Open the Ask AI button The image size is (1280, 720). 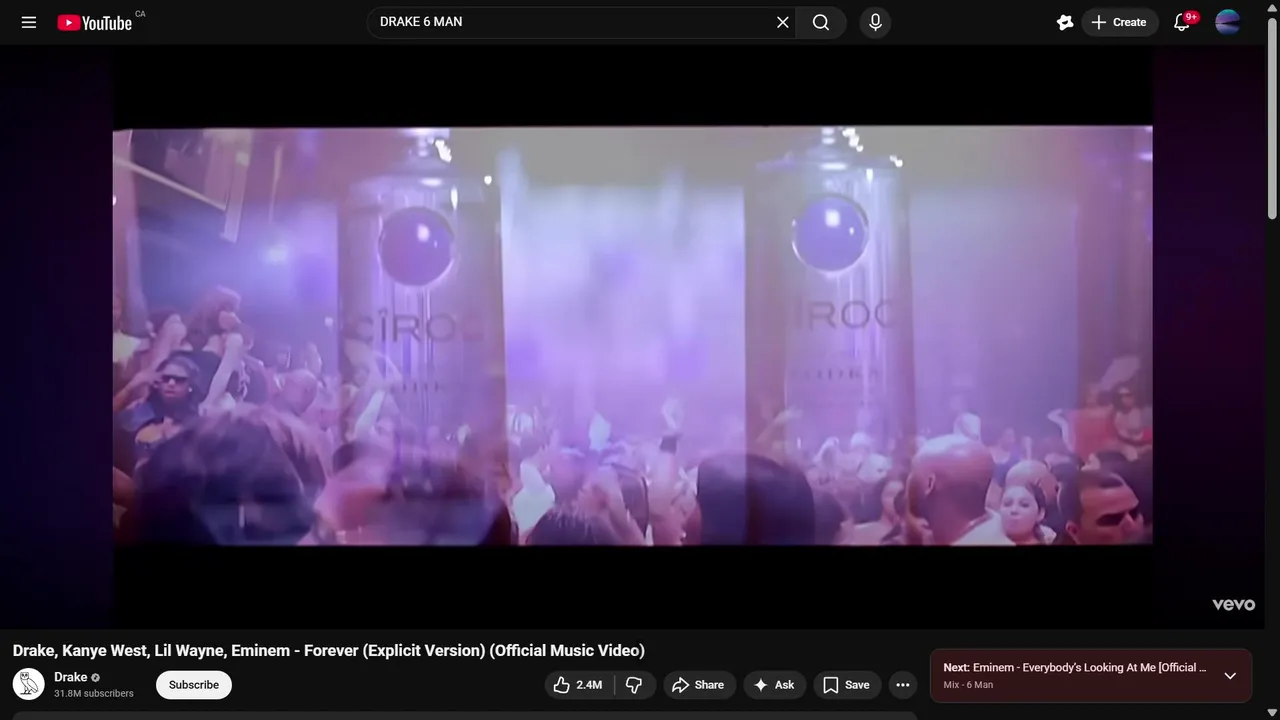click(774, 685)
